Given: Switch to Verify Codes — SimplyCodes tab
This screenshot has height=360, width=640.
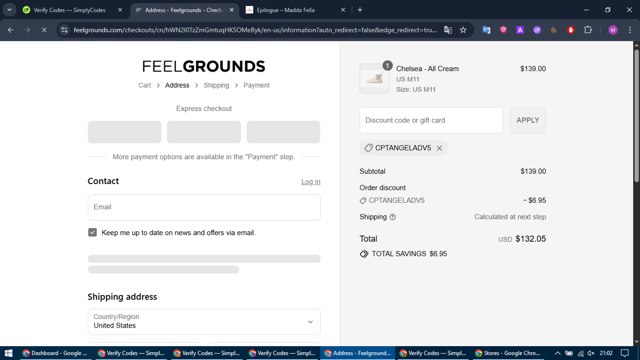Looking at the screenshot, I should click(69, 10).
